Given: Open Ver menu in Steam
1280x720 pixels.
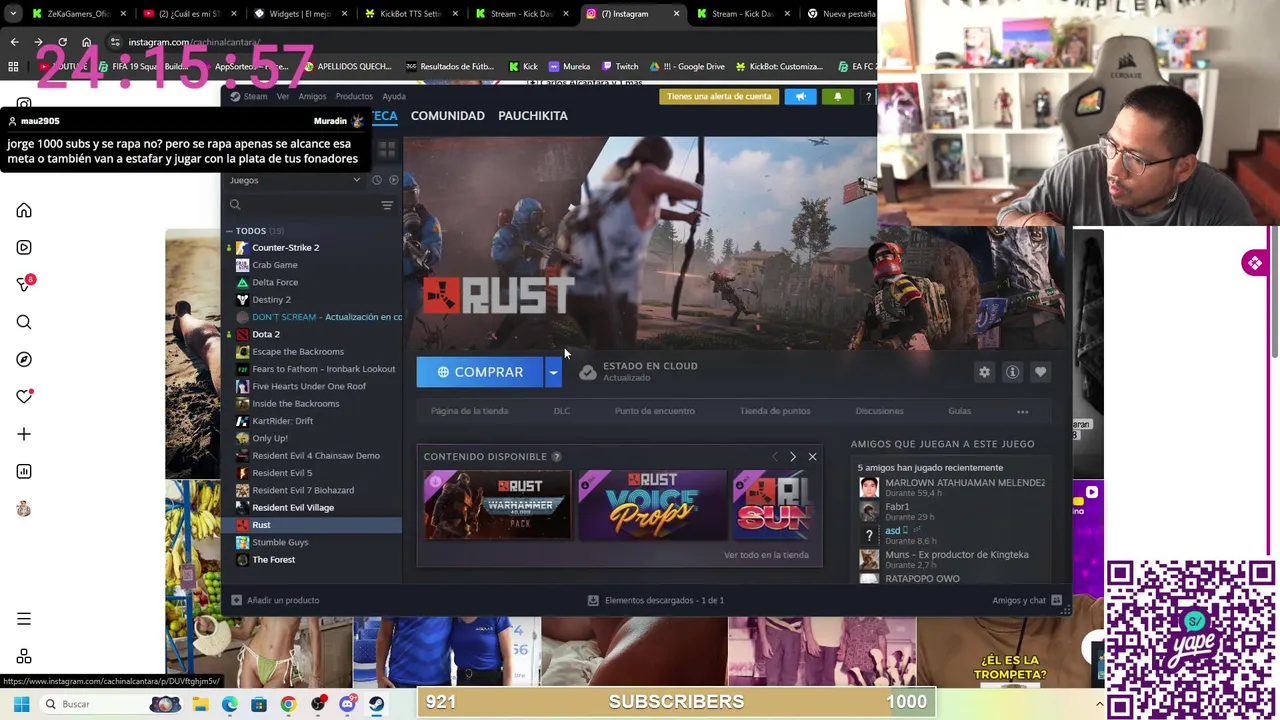Looking at the screenshot, I should pos(283,97).
